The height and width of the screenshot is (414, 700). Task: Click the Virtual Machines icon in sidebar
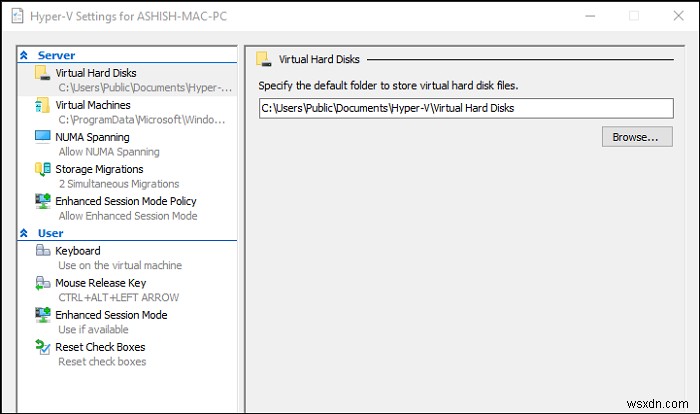click(x=42, y=105)
